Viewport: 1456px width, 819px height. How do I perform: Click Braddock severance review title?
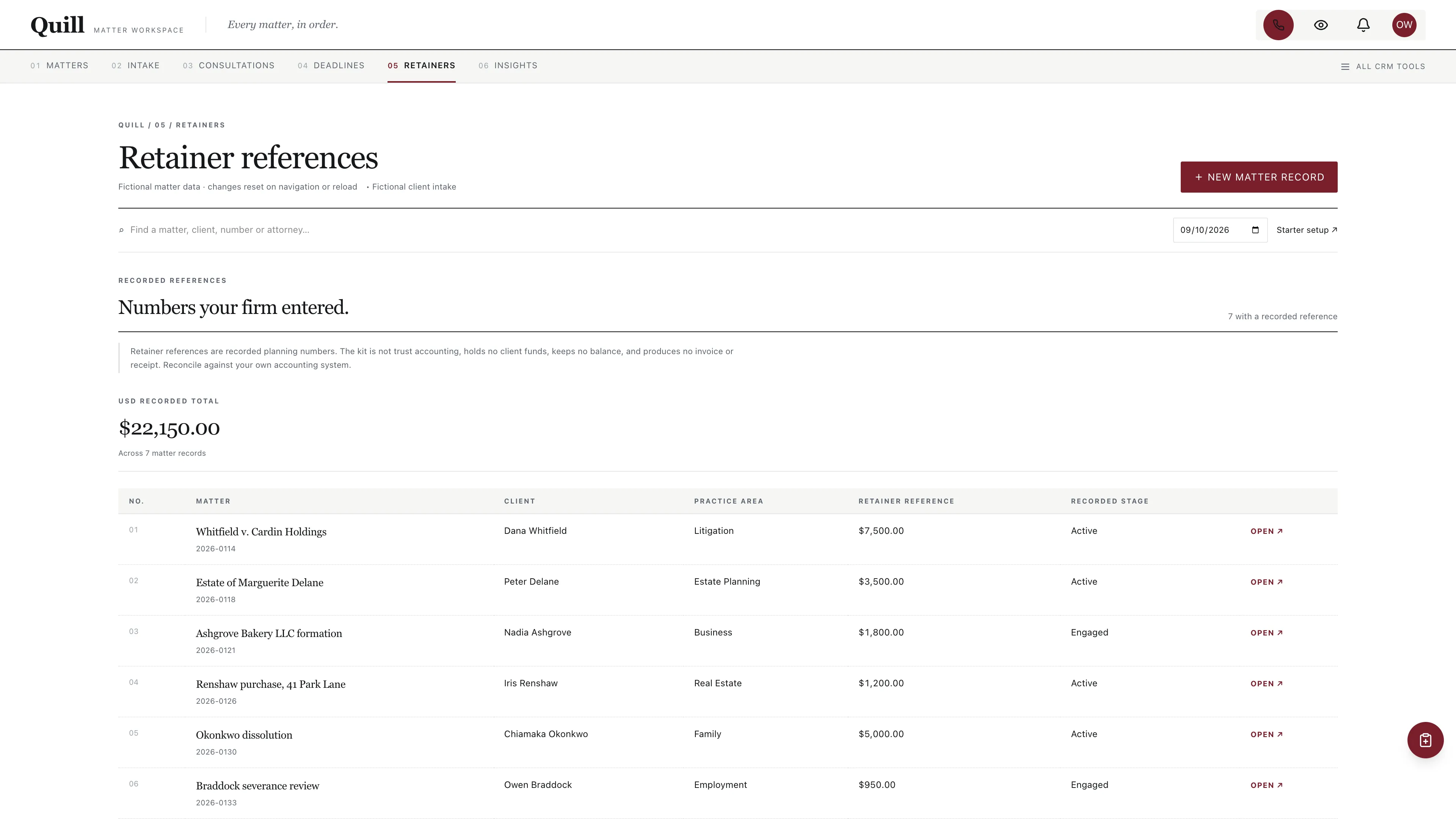point(258,786)
